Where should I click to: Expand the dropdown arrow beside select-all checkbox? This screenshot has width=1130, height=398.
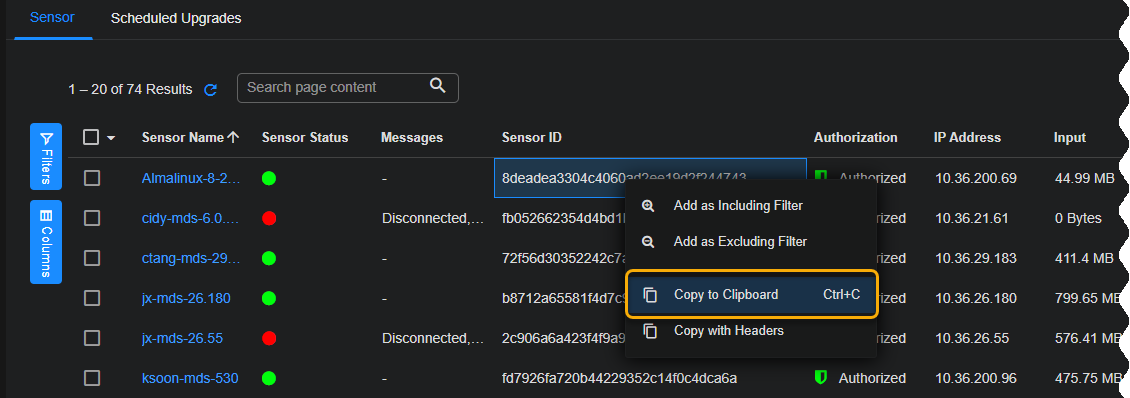click(111, 138)
